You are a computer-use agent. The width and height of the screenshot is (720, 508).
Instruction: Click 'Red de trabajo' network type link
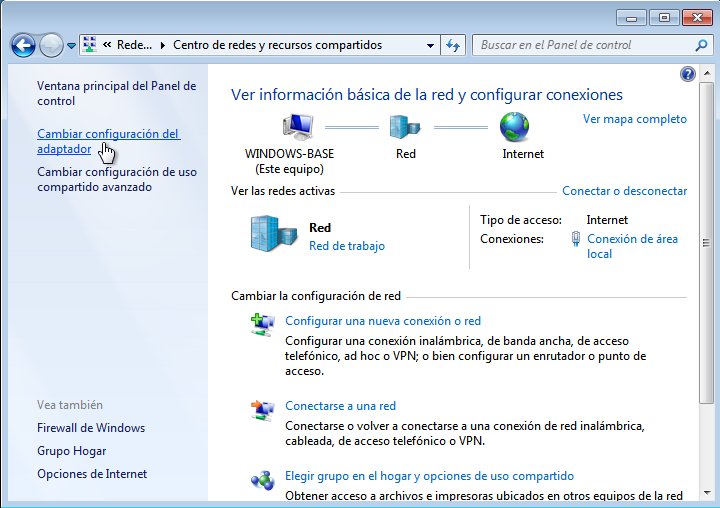tap(347, 246)
